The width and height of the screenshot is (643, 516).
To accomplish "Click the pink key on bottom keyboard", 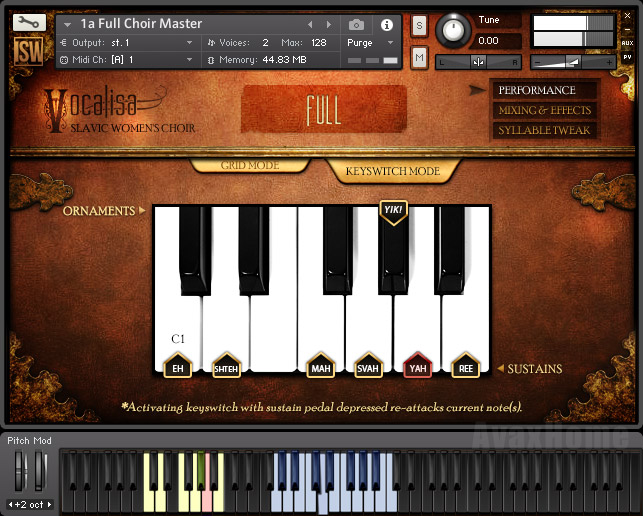I will (207, 502).
